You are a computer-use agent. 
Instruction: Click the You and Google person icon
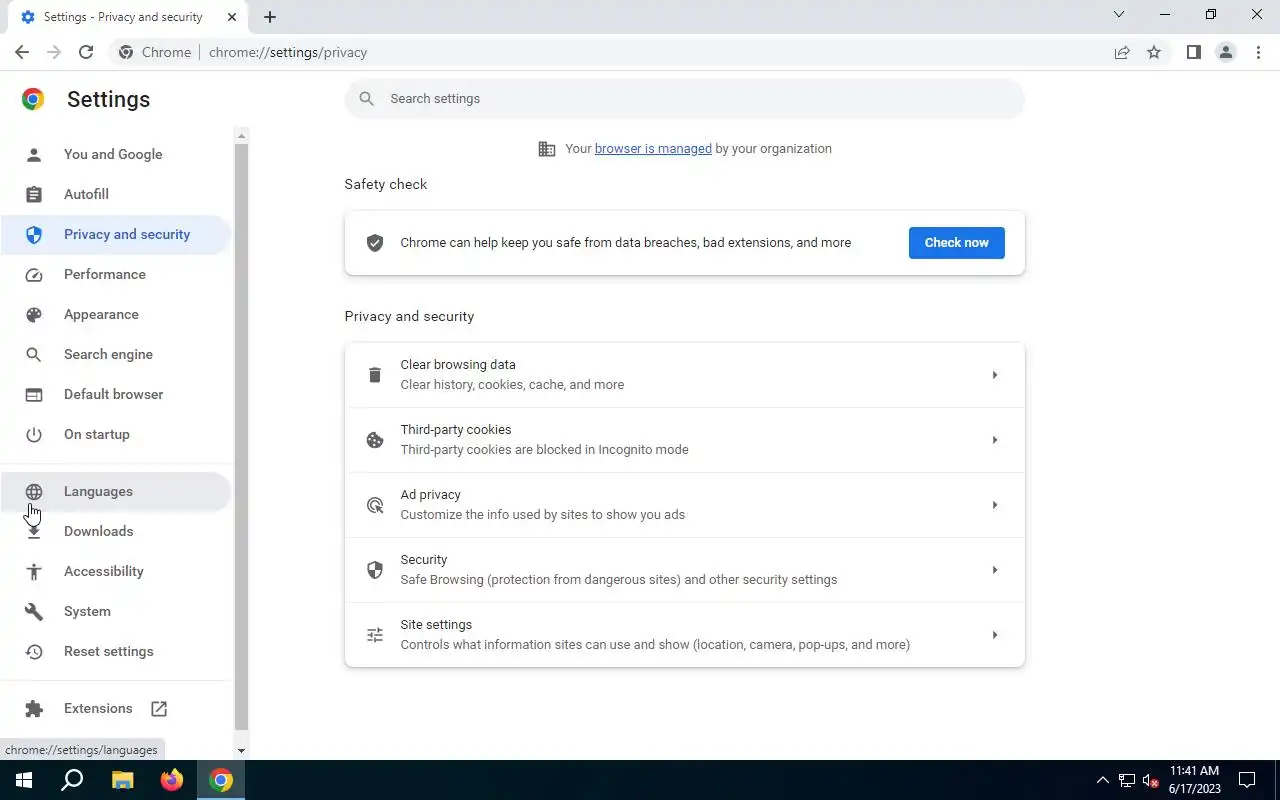click(x=34, y=154)
